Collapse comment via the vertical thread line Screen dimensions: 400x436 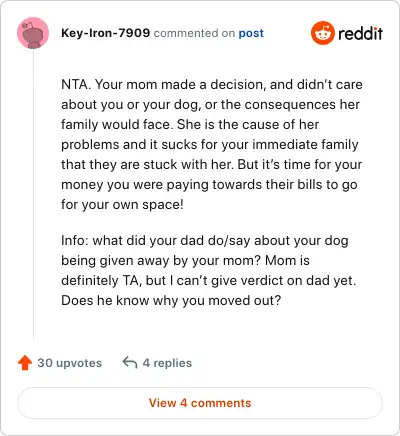coord(33,194)
